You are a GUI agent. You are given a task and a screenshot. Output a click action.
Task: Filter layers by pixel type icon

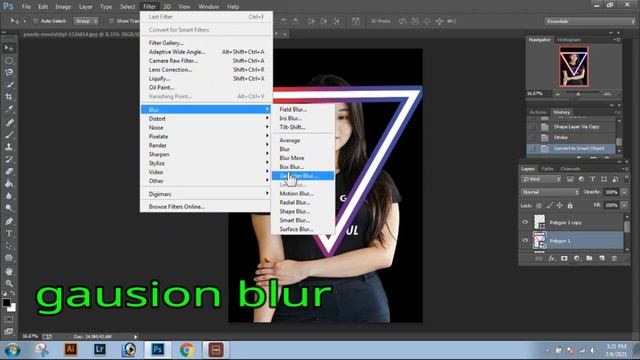(570, 179)
